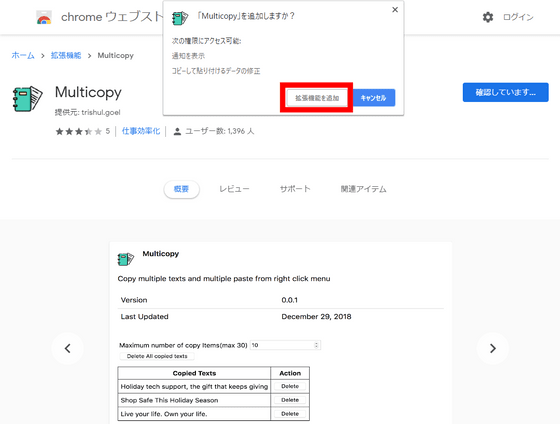
Task: Go to ホーム breadcrumb link
Action: pos(23,55)
